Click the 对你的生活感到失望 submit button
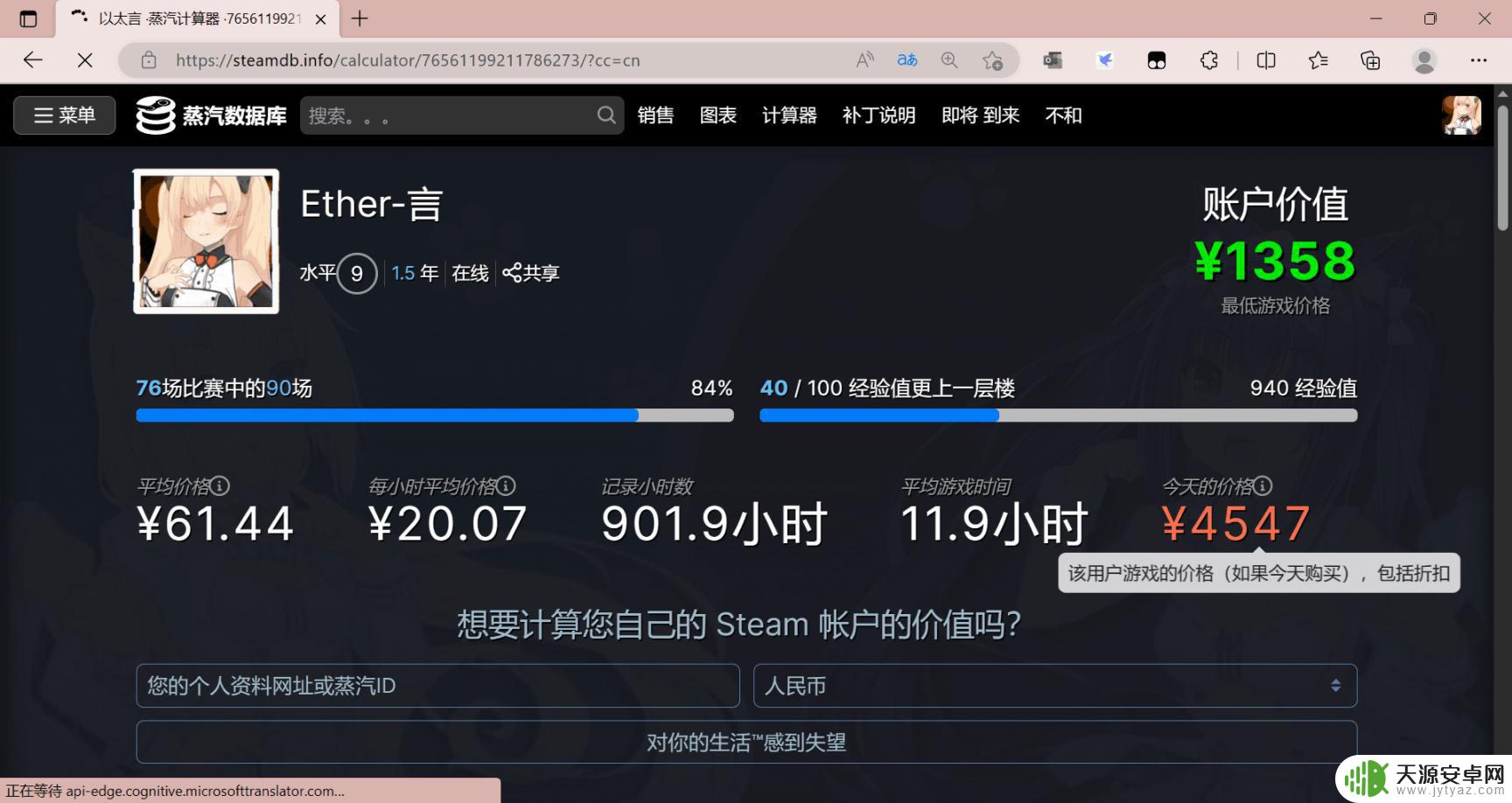 [746, 743]
